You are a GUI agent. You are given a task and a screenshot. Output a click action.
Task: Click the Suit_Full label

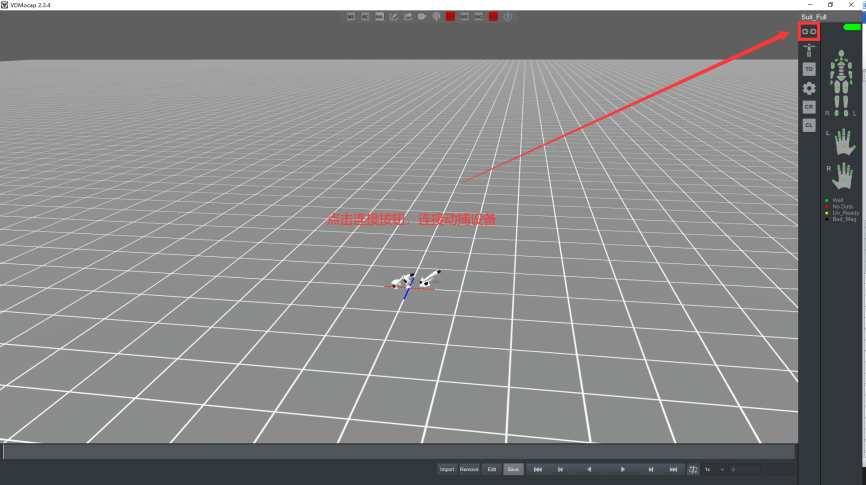814,17
